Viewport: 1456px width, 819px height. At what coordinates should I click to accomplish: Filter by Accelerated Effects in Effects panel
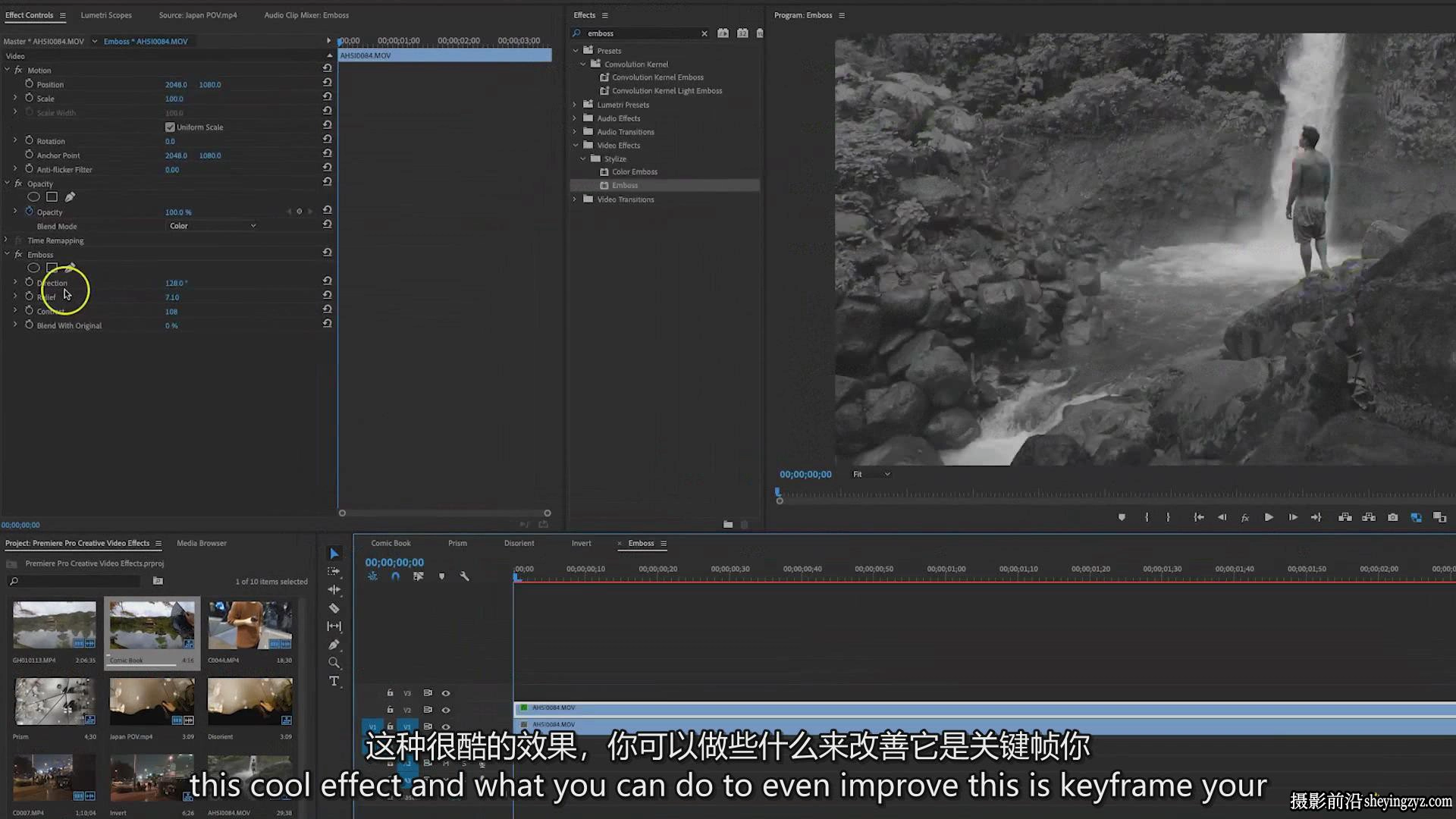tap(723, 33)
